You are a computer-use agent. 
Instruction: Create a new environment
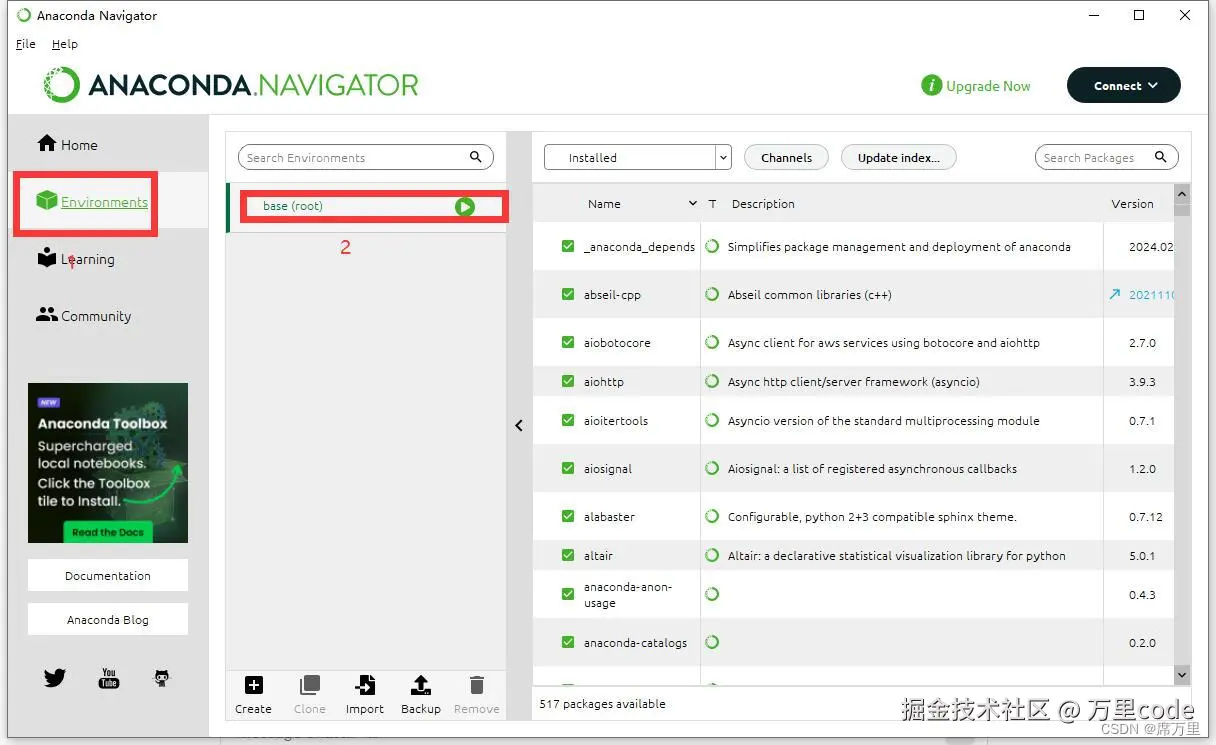[253, 695]
